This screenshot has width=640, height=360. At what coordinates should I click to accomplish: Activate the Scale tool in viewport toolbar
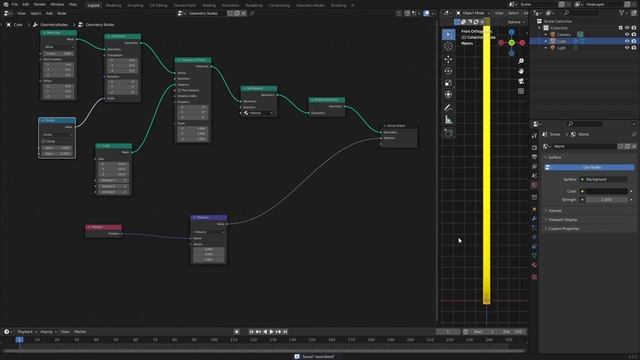[448, 83]
